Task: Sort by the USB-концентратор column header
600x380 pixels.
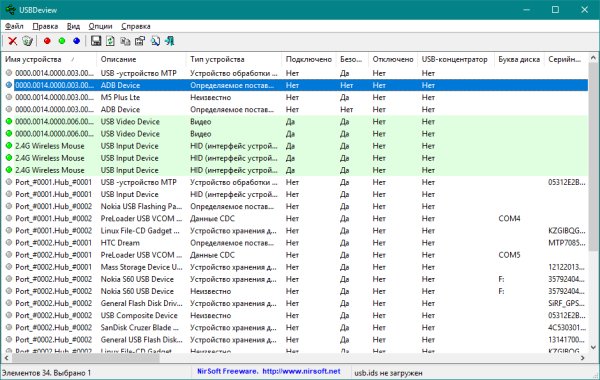Action: point(456,59)
